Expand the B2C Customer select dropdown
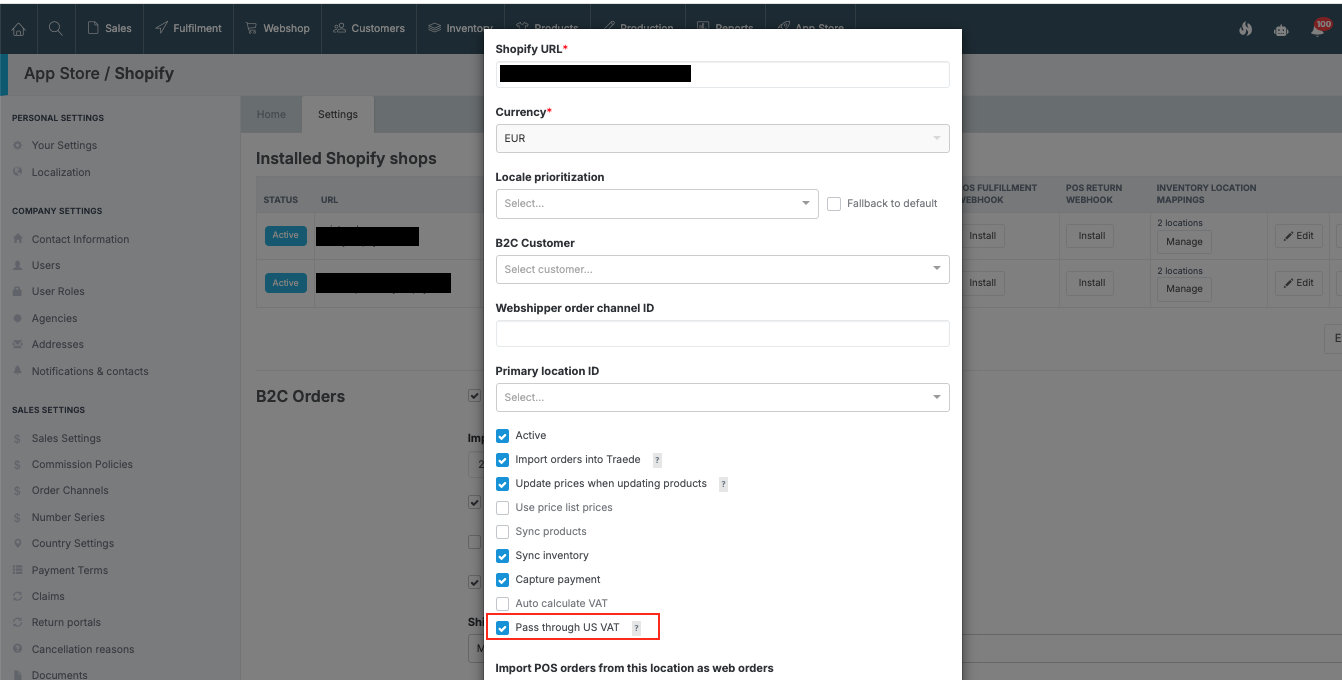1342x680 pixels. pos(721,269)
